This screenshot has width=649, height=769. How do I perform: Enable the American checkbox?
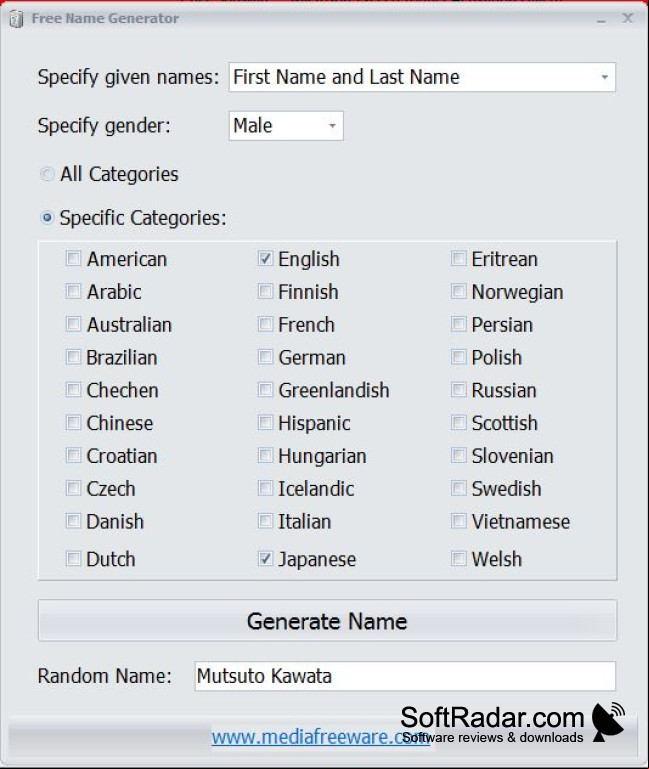(73, 258)
